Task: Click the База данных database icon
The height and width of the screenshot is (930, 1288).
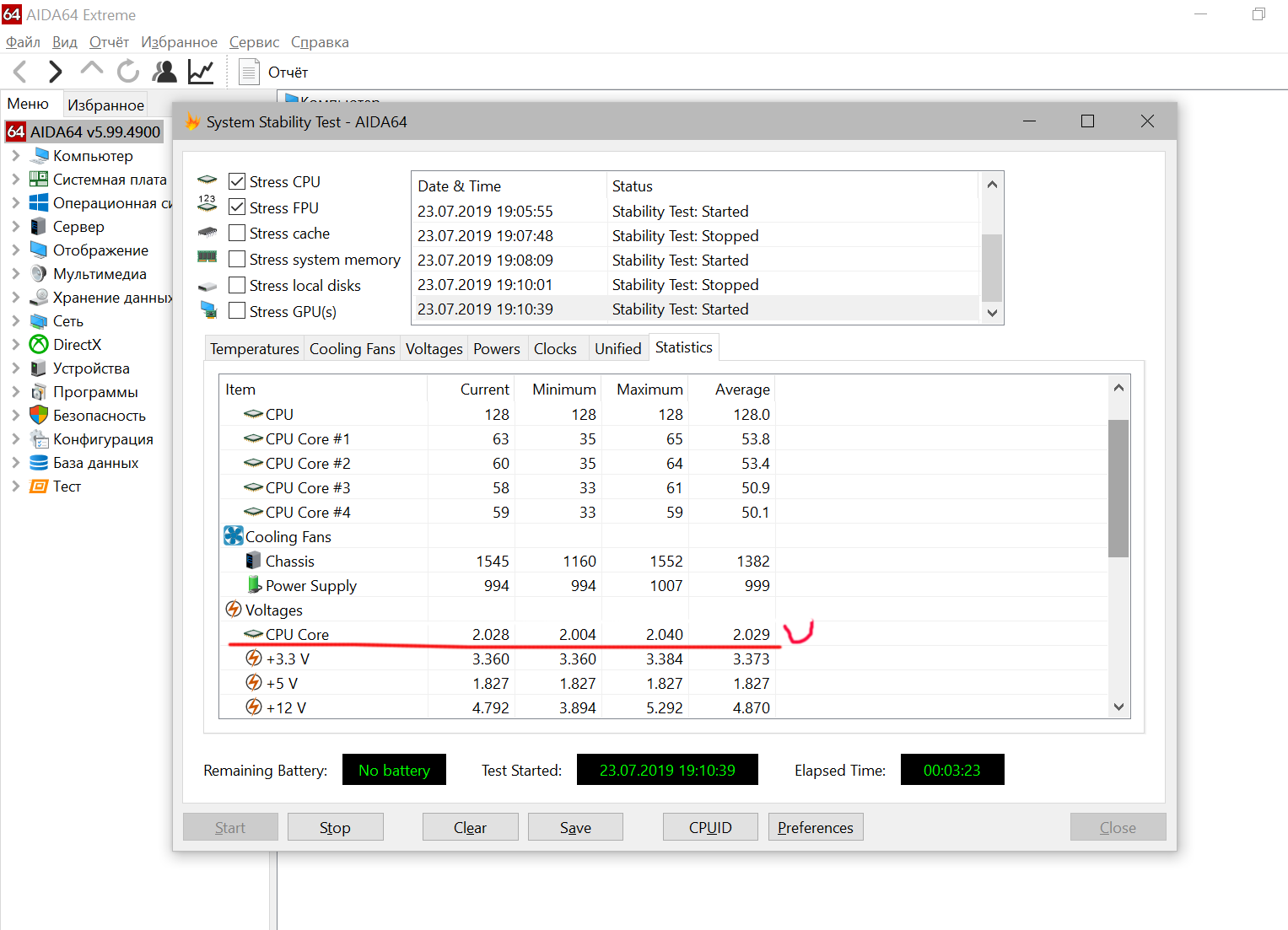Action: point(39,462)
